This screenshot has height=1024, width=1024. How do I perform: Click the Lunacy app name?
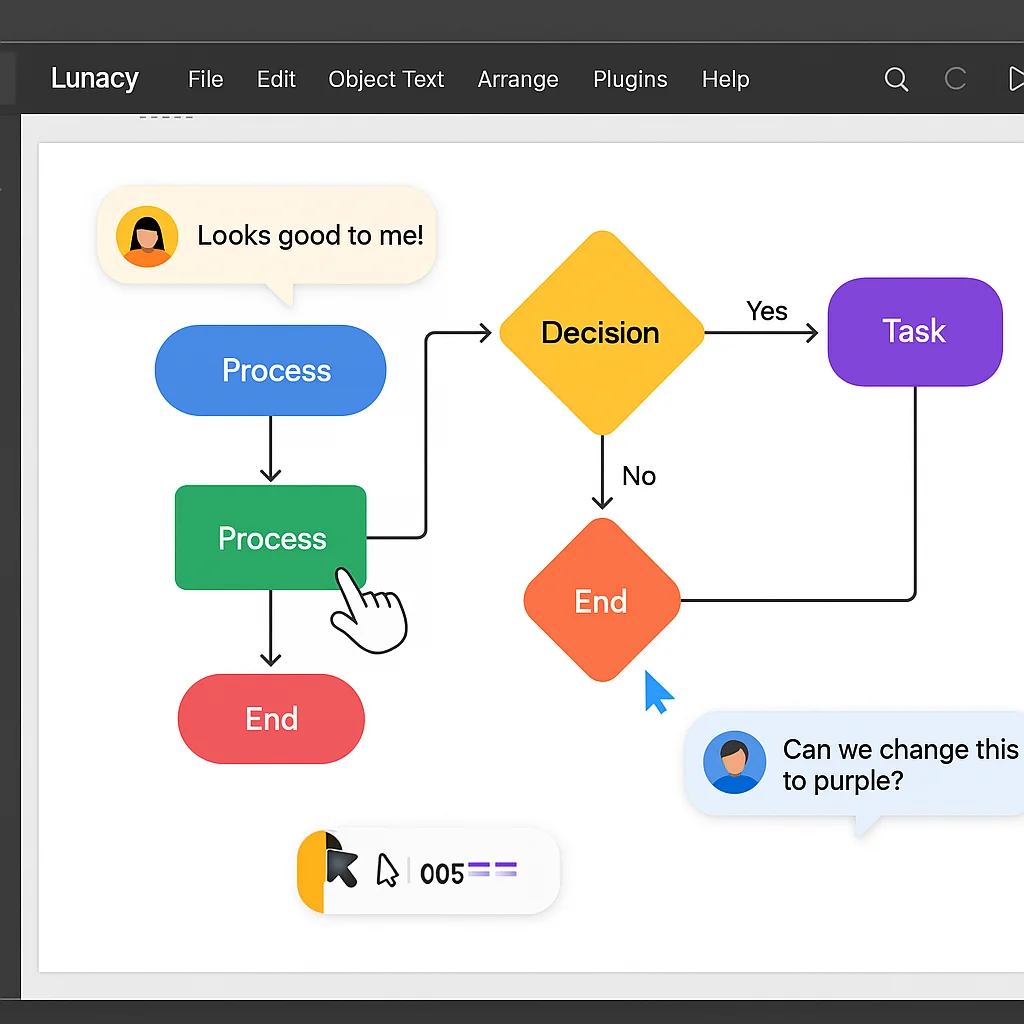click(x=95, y=79)
